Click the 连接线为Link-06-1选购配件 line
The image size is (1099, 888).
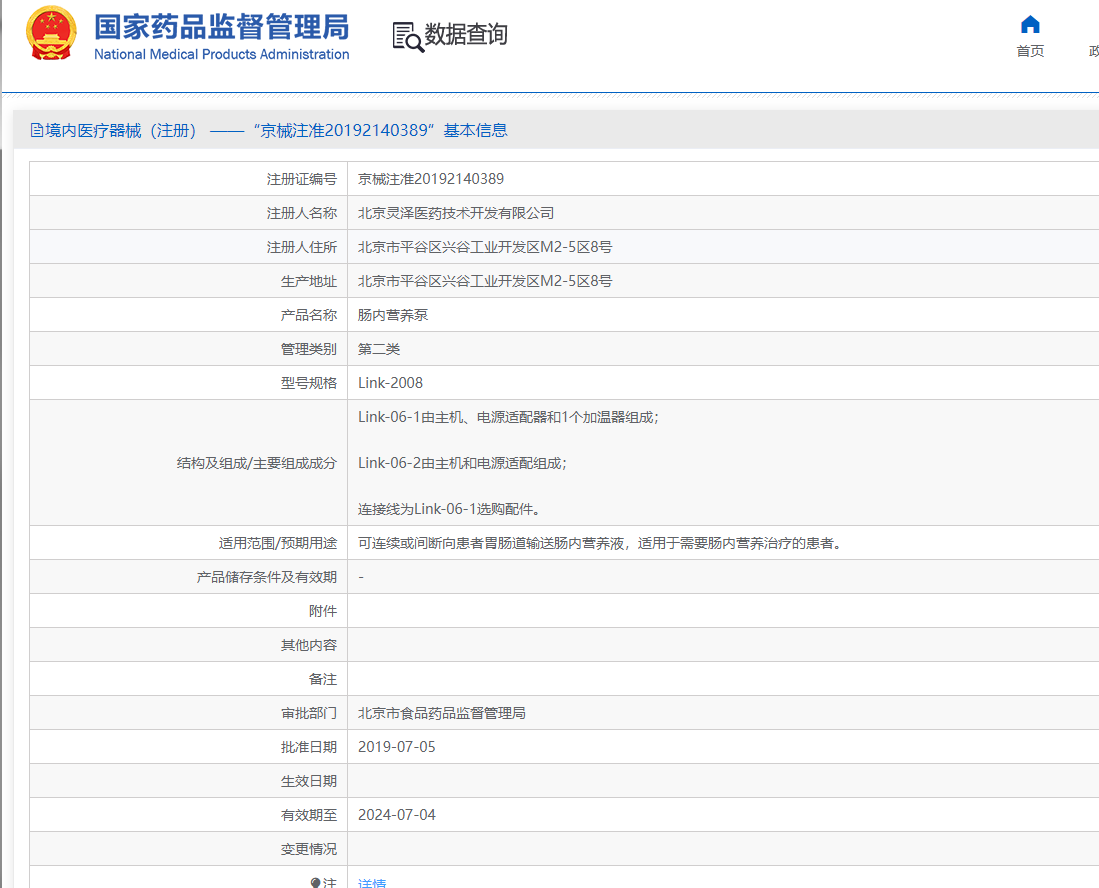(x=449, y=509)
